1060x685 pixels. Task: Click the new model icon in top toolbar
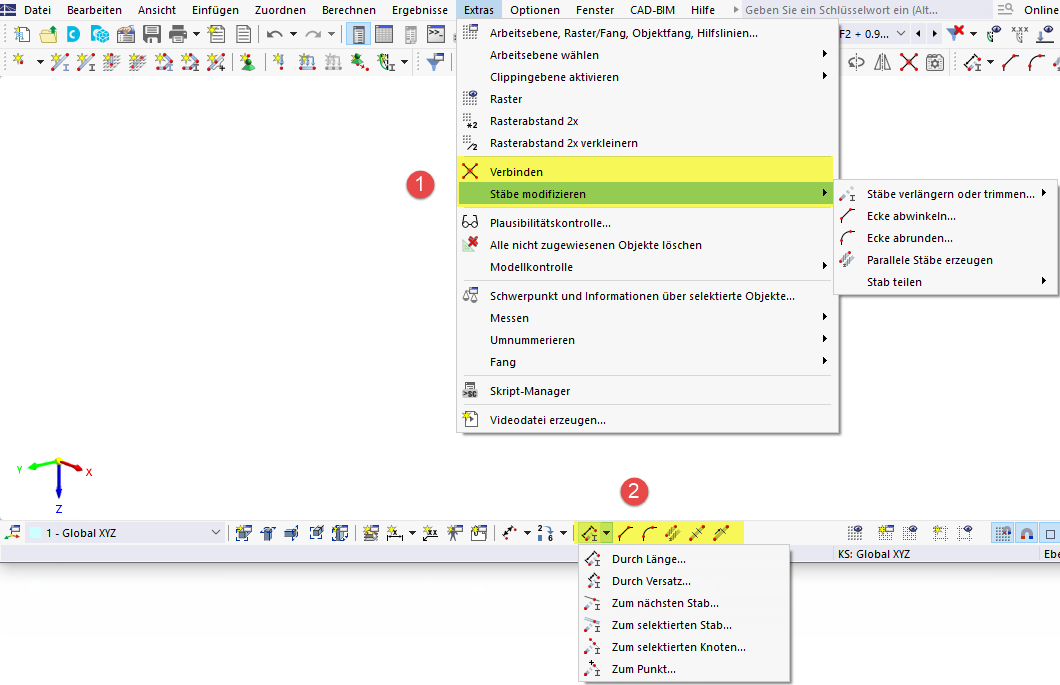click(x=22, y=34)
